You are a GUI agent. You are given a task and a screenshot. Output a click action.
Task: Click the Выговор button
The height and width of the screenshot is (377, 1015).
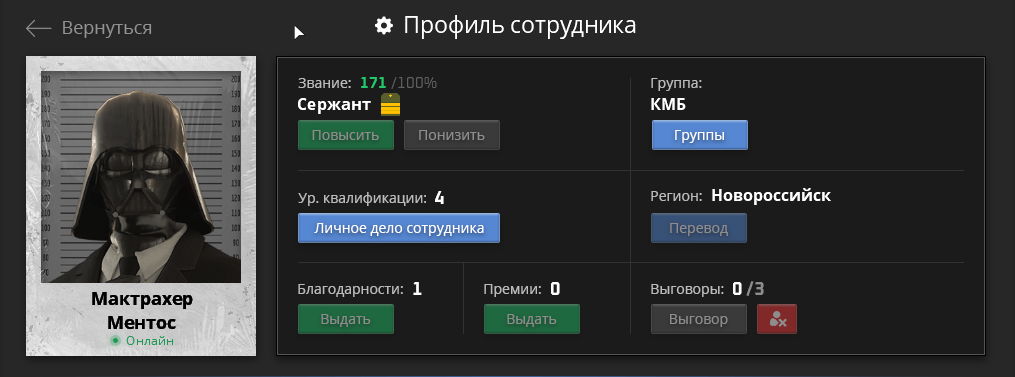[699, 319]
